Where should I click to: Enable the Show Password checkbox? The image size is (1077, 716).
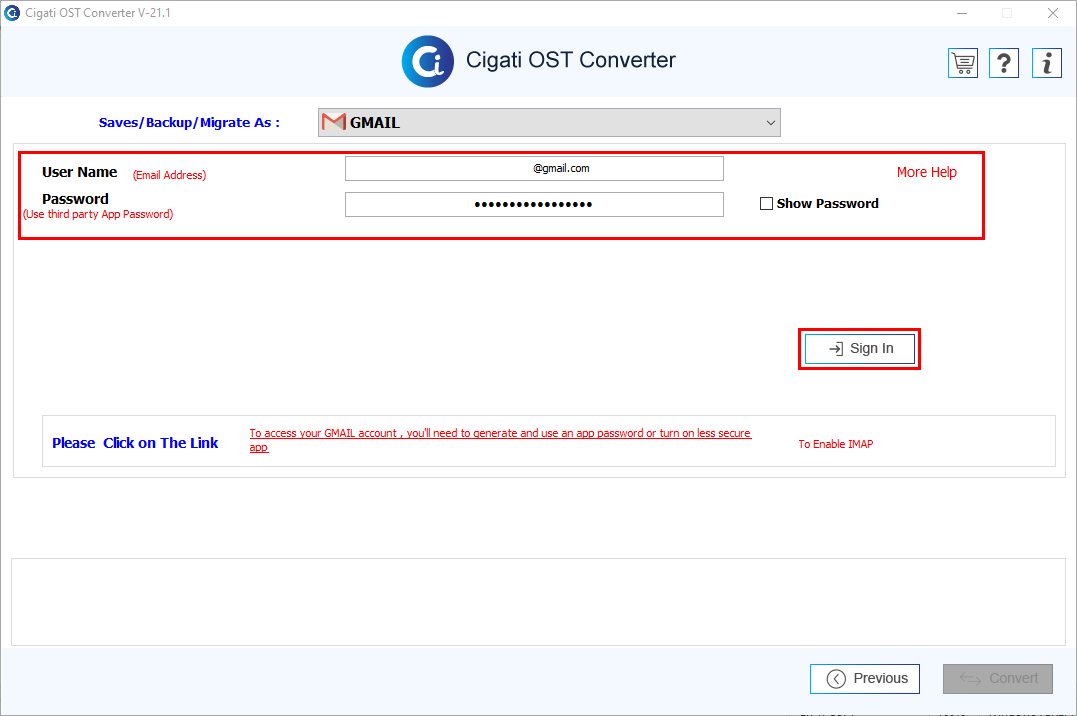(x=766, y=203)
